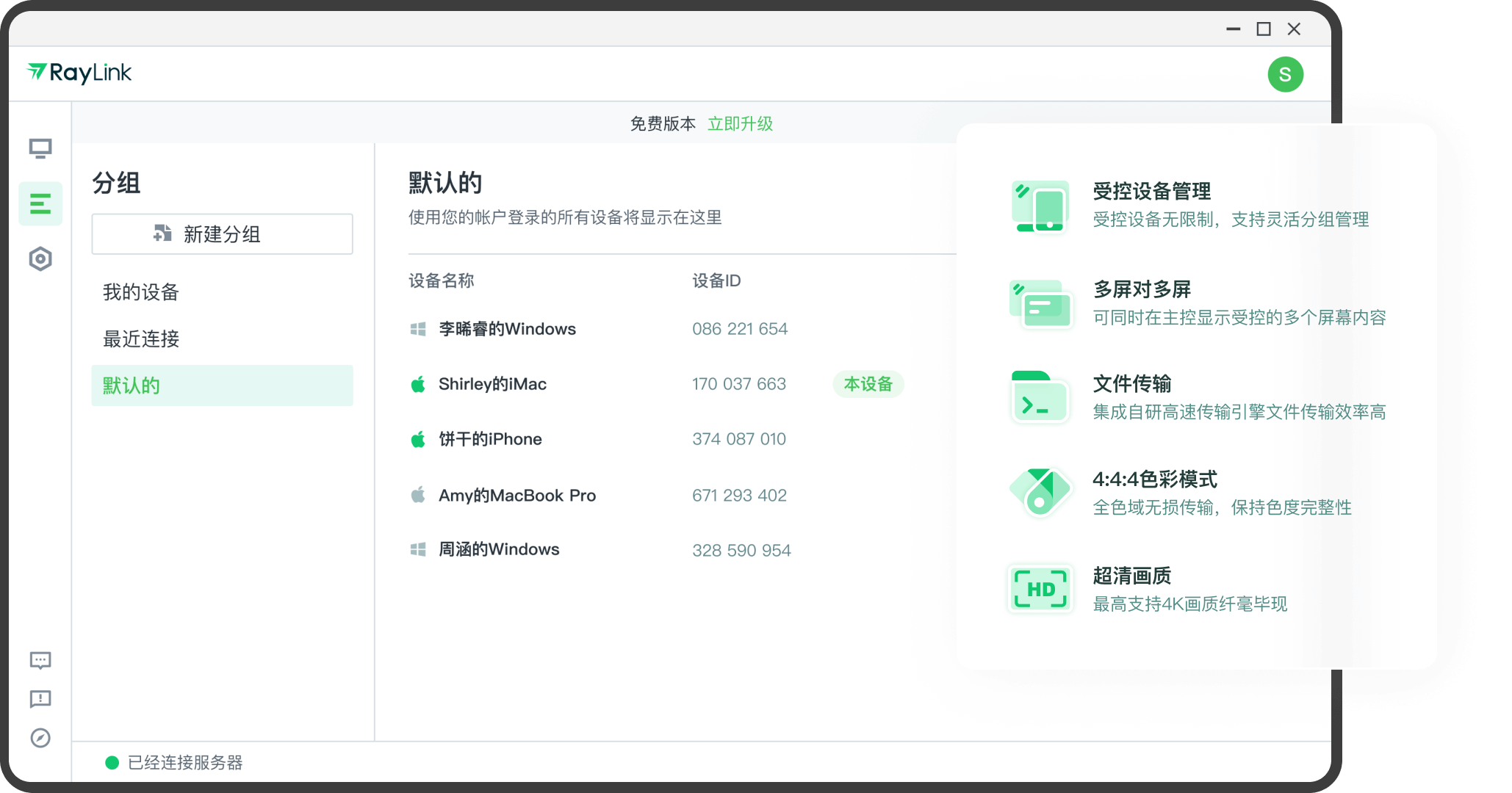Viewport: 1512px width, 793px height.
Task: Click the 受控设备管理 feature icon
Action: (1040, 206)
